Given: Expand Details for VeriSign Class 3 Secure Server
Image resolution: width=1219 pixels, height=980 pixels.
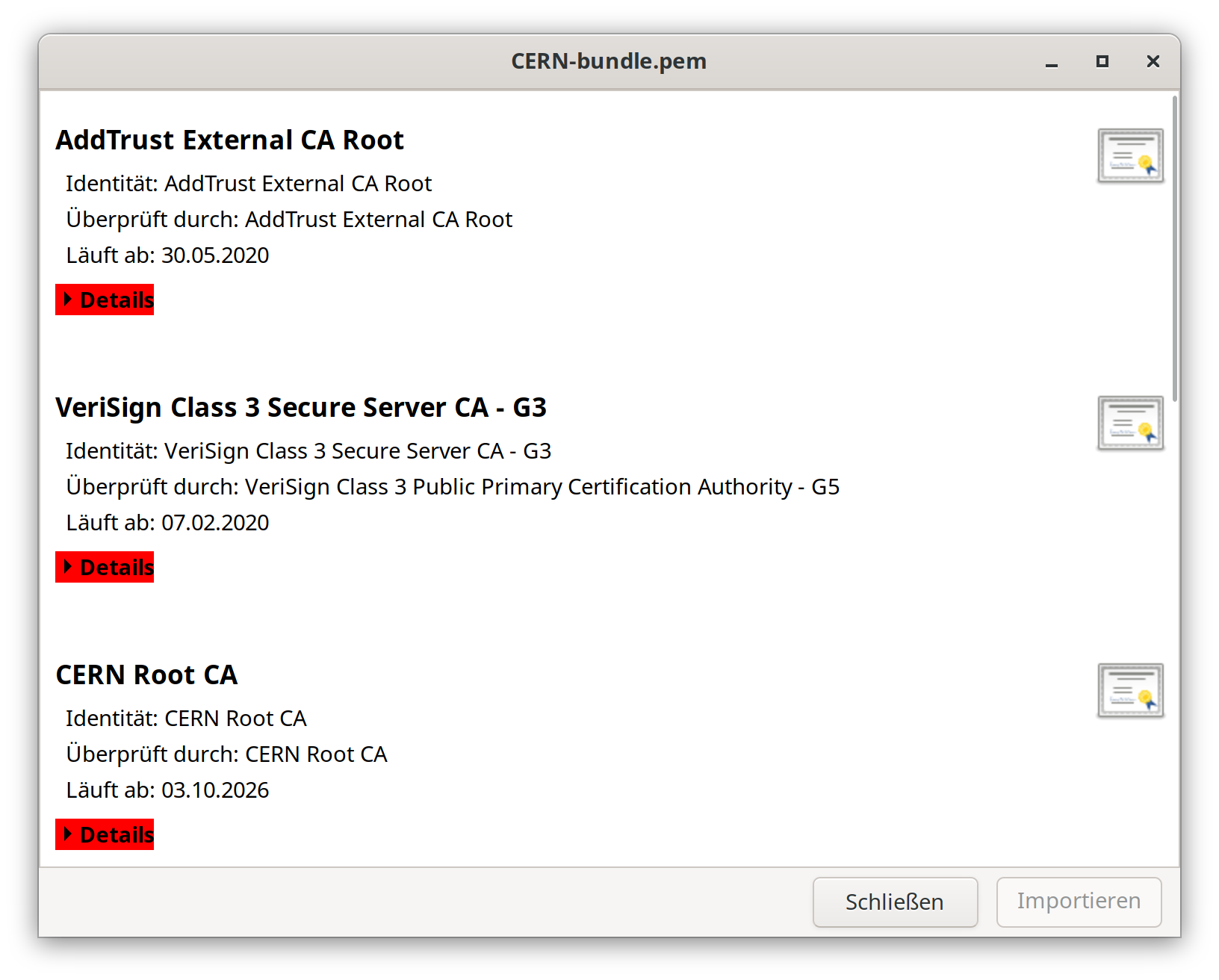Looking at the screenshot, I should 110,568.
